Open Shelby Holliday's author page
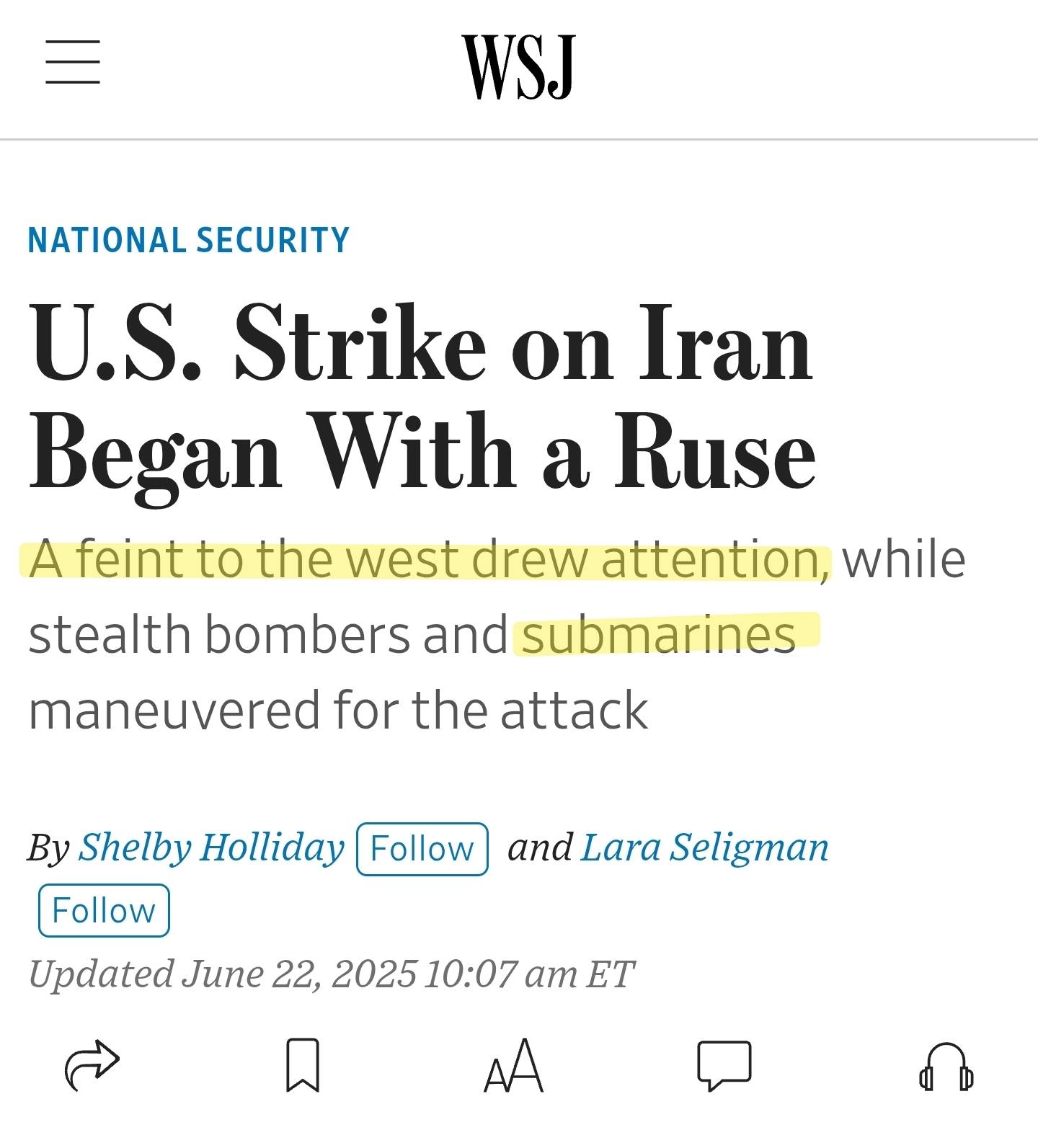The width and height of the screenshot is (1038, 1148). point(211,847)
